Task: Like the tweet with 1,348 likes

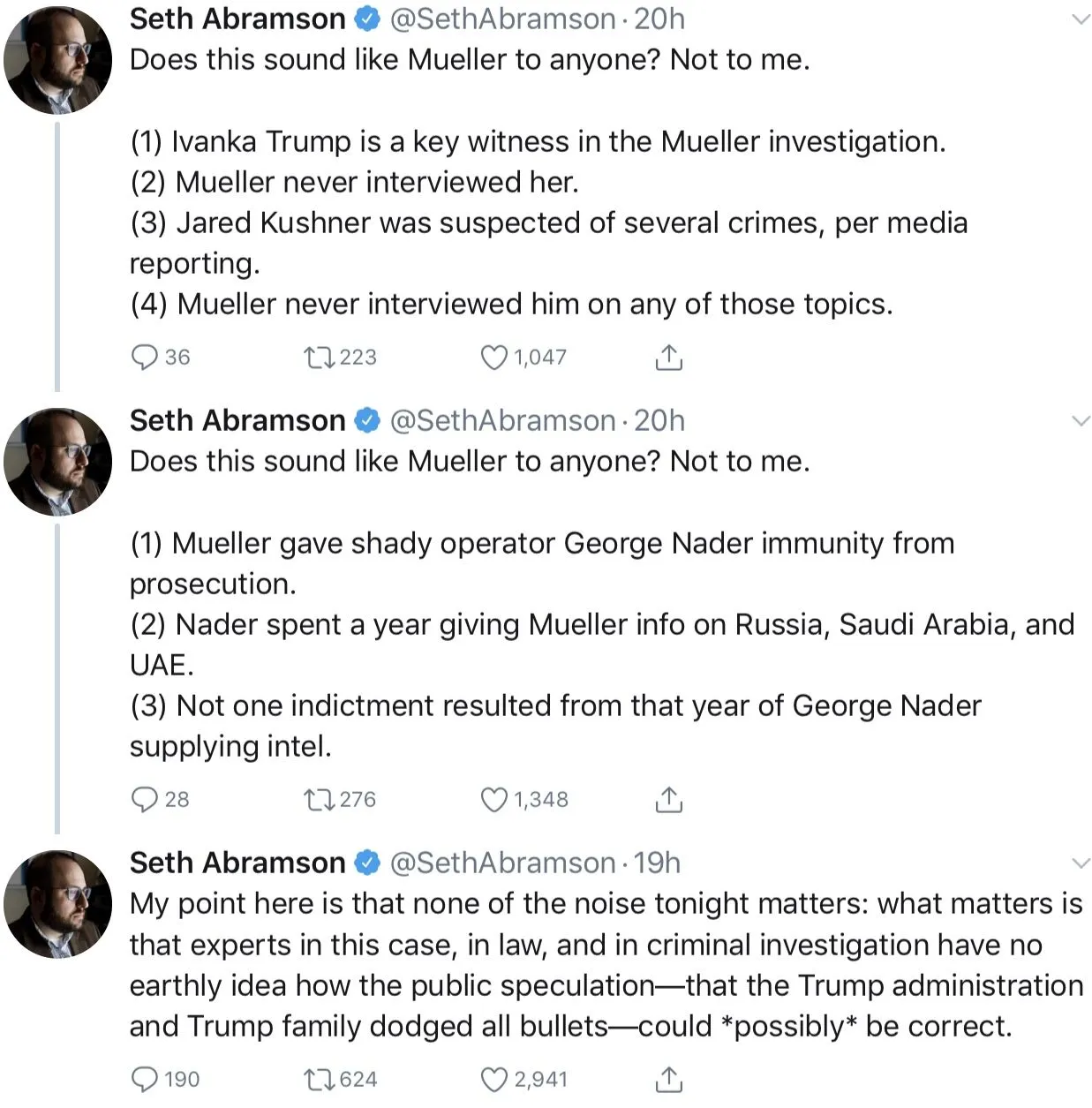Action: point(493,799)
